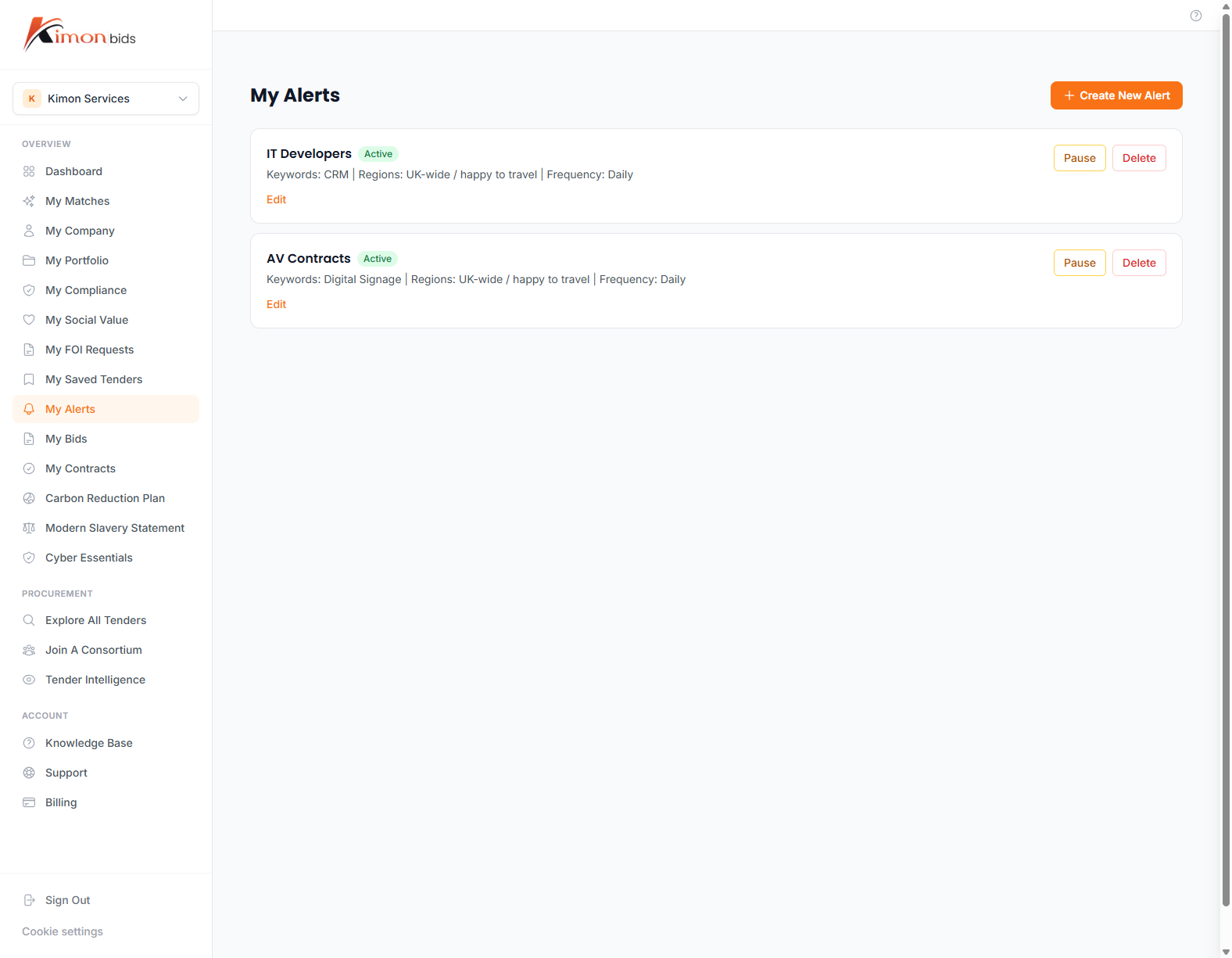Click the Kimon bids logo
The width and height of the screenshot is (1232, 958).
click(x=80, y=34)
